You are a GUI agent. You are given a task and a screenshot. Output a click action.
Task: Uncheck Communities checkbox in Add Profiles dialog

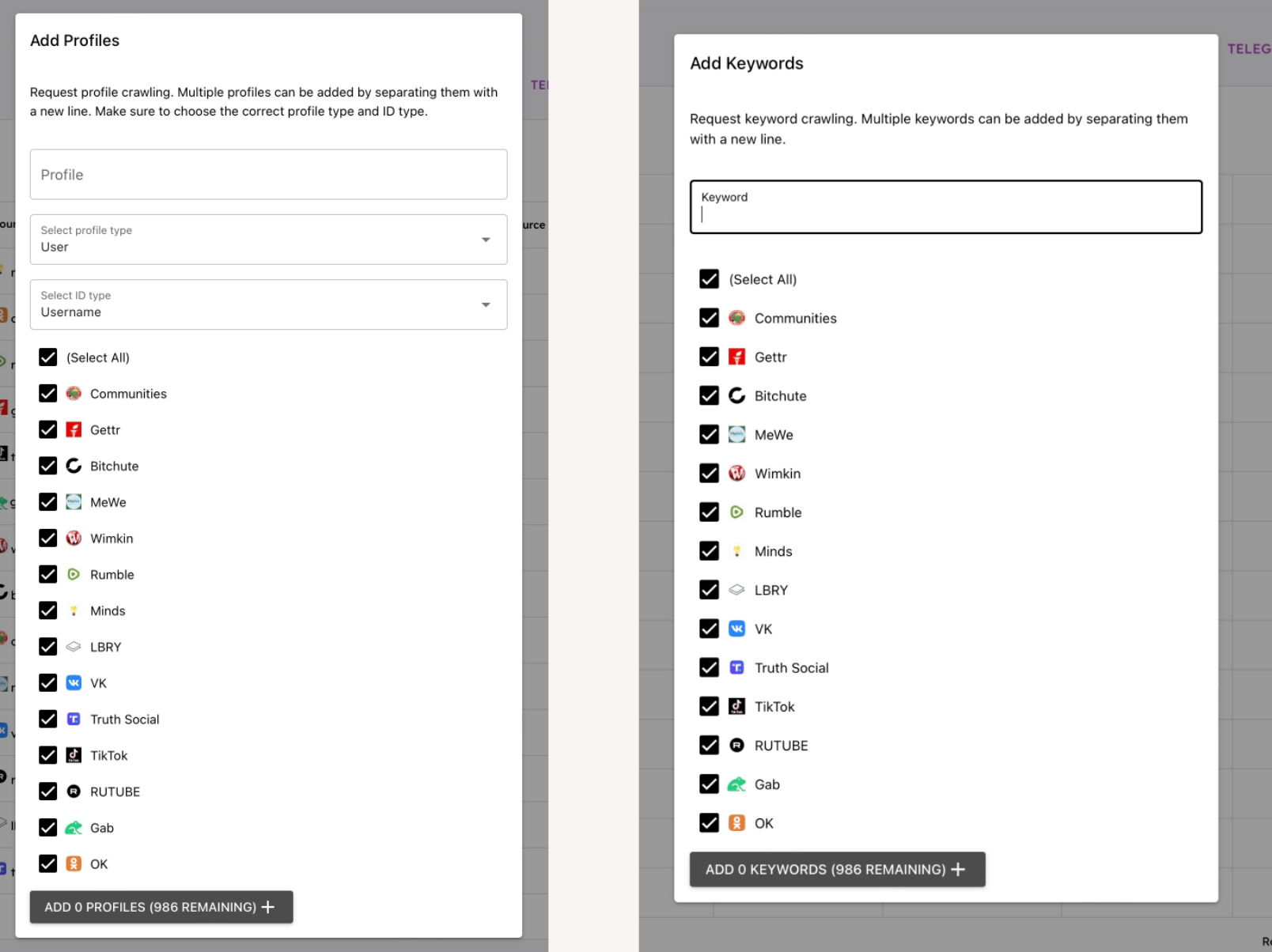point(48,394)
